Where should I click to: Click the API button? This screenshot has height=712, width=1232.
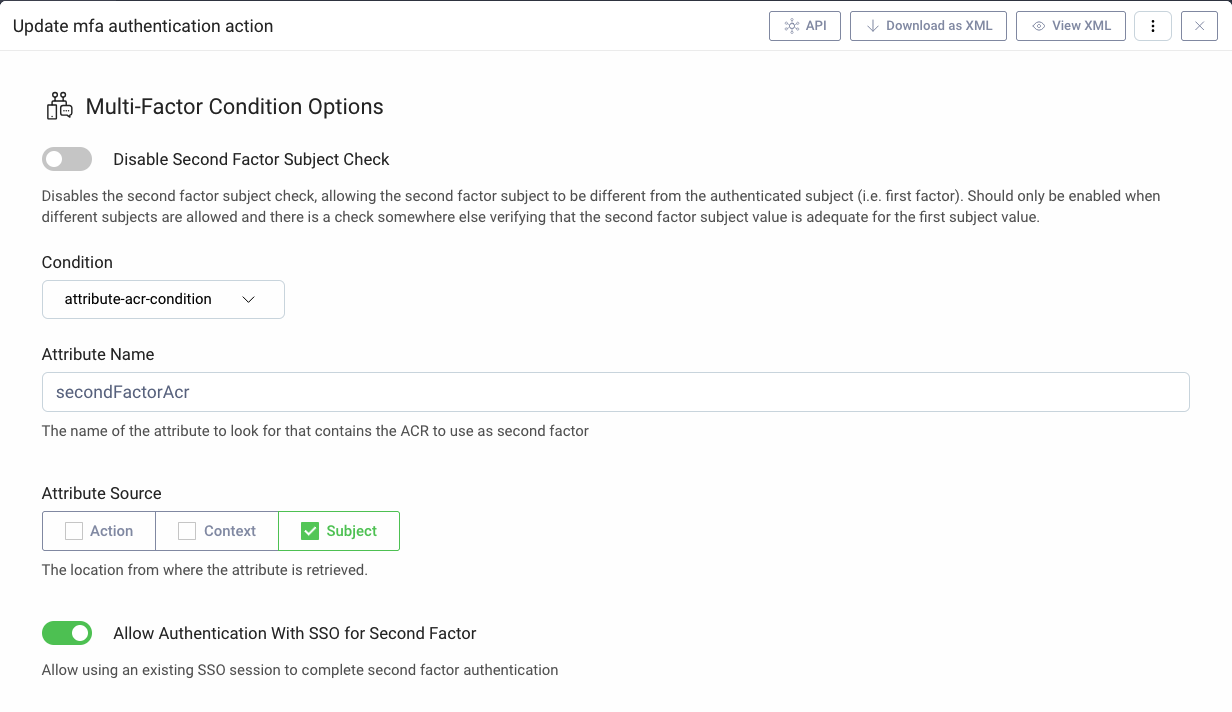pos(805,26)
